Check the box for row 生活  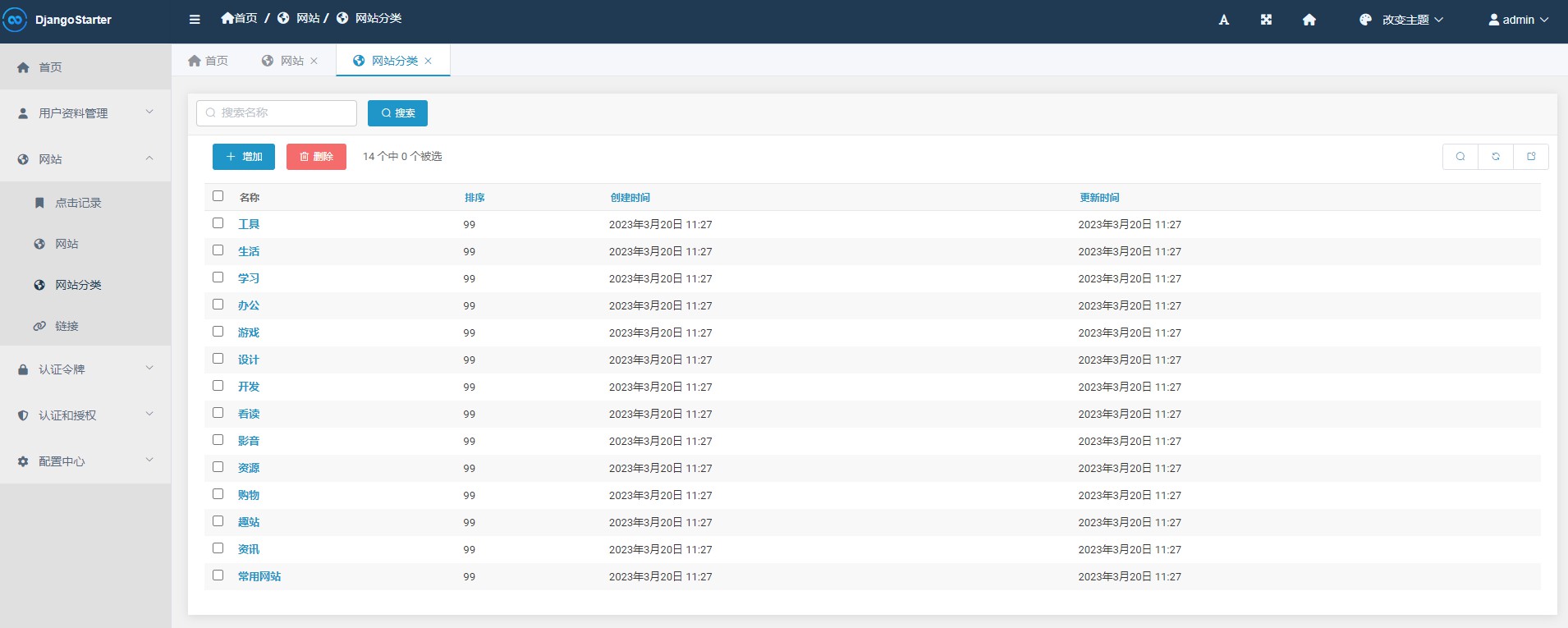tap(218, 250)
